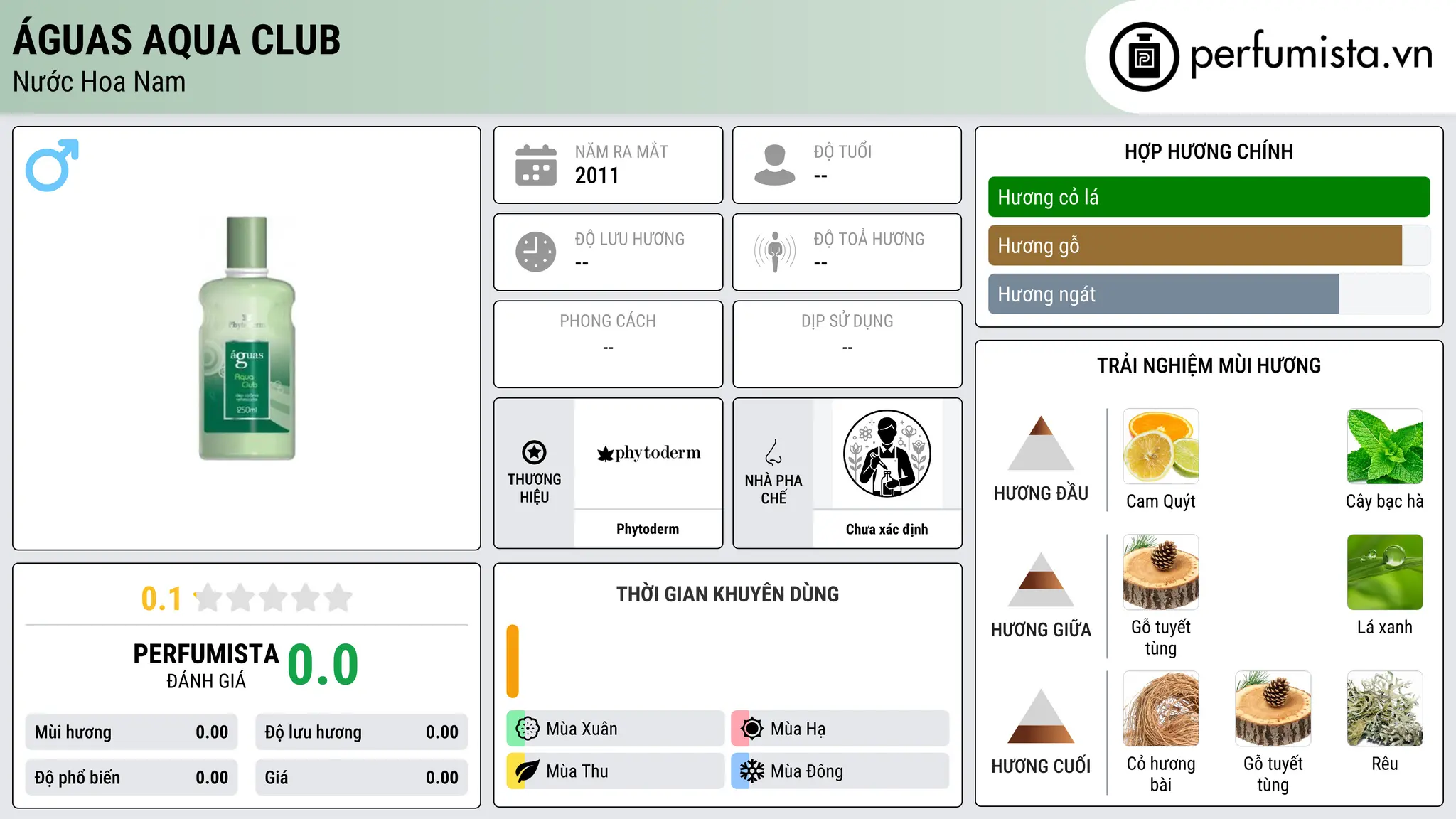
Task: Click the nose icon for Nhà pha chế
Action: 773,452
